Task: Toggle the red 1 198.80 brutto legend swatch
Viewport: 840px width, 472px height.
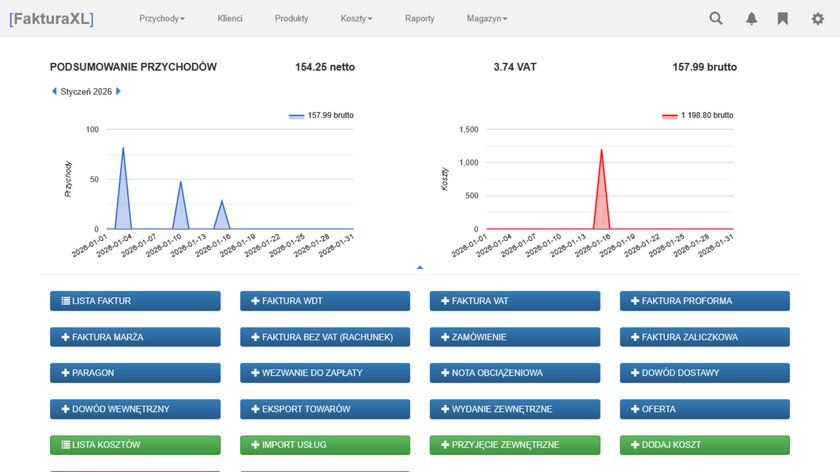Action: click(x=669, y=116)
